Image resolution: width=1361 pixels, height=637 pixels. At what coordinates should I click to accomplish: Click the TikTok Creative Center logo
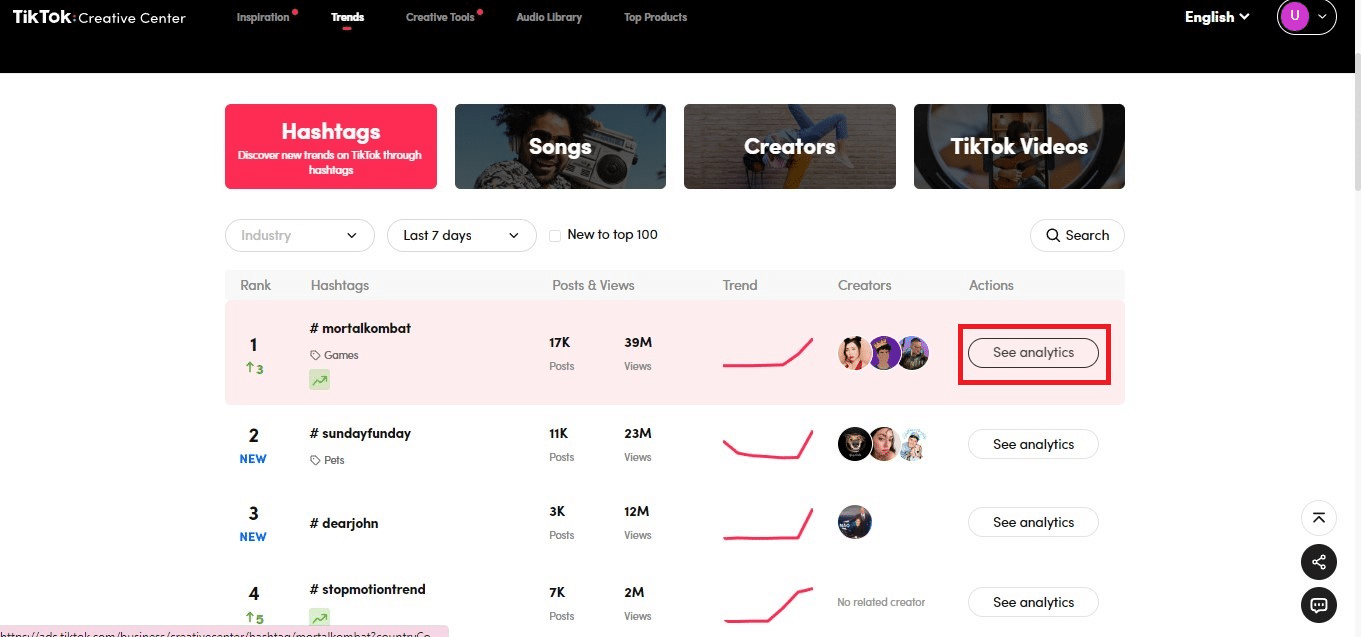tap(99, 17)
